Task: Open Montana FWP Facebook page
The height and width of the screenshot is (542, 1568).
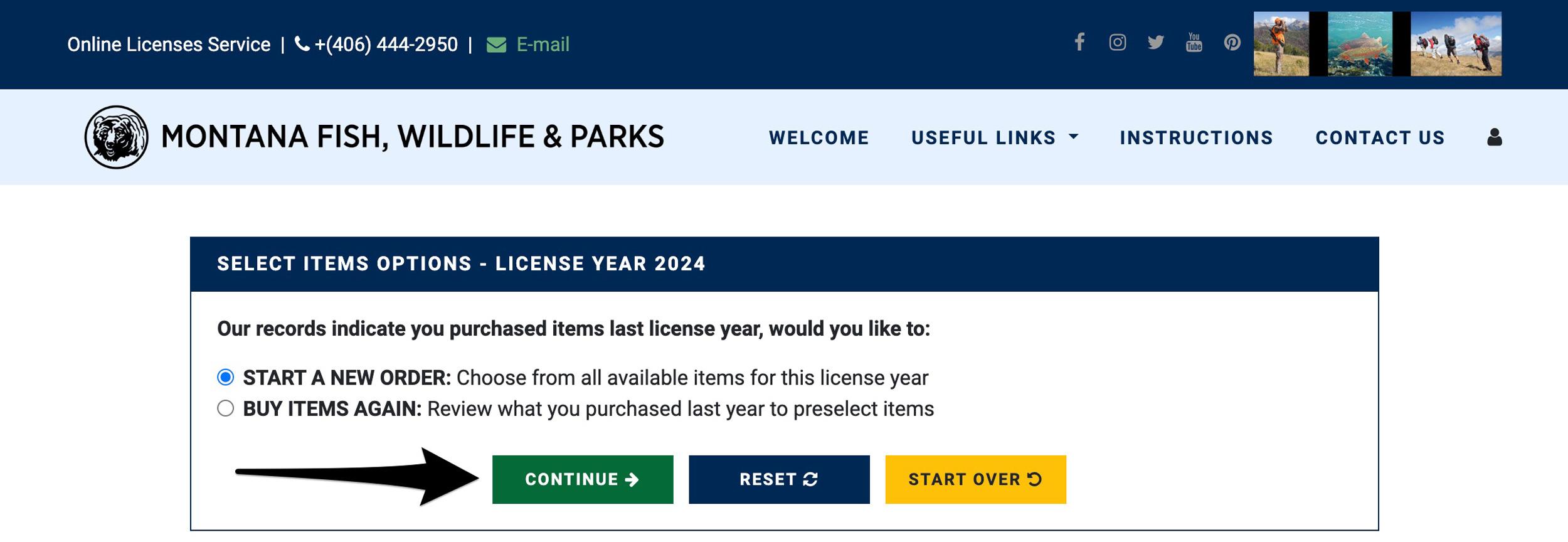Action: pos(1080,42)
